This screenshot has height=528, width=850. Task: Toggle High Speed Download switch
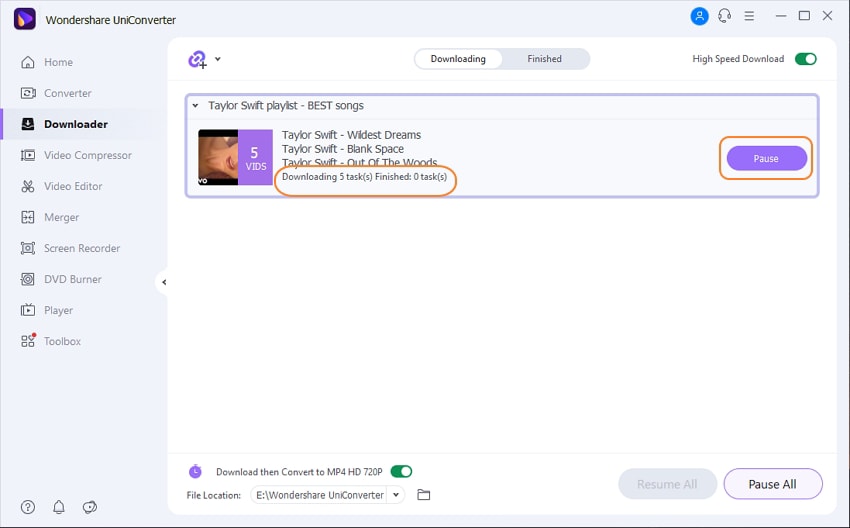click(806, 59)
